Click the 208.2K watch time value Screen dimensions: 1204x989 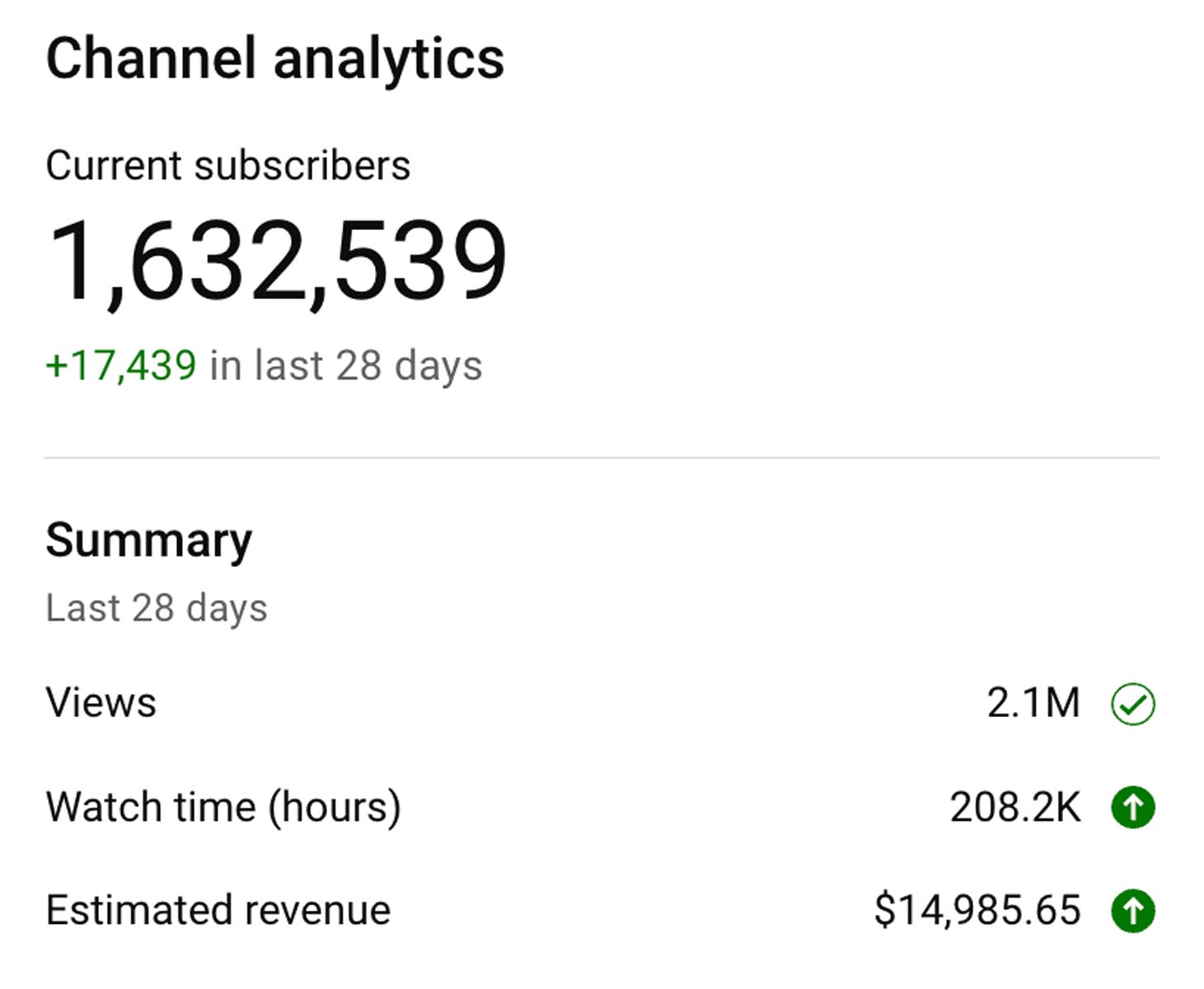(x=1015, y=808)
